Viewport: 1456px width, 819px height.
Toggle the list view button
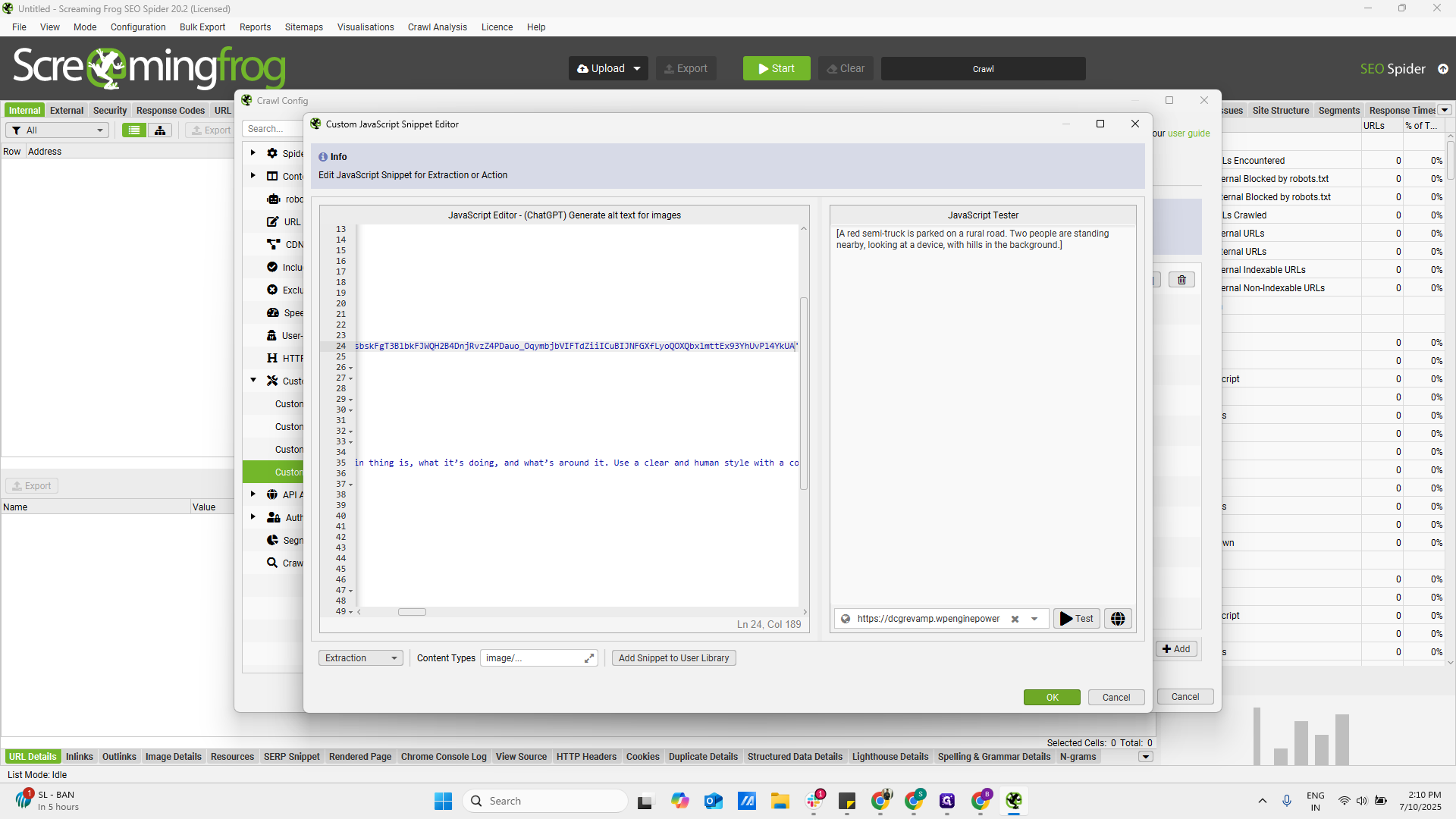click(x=134, y=130)
